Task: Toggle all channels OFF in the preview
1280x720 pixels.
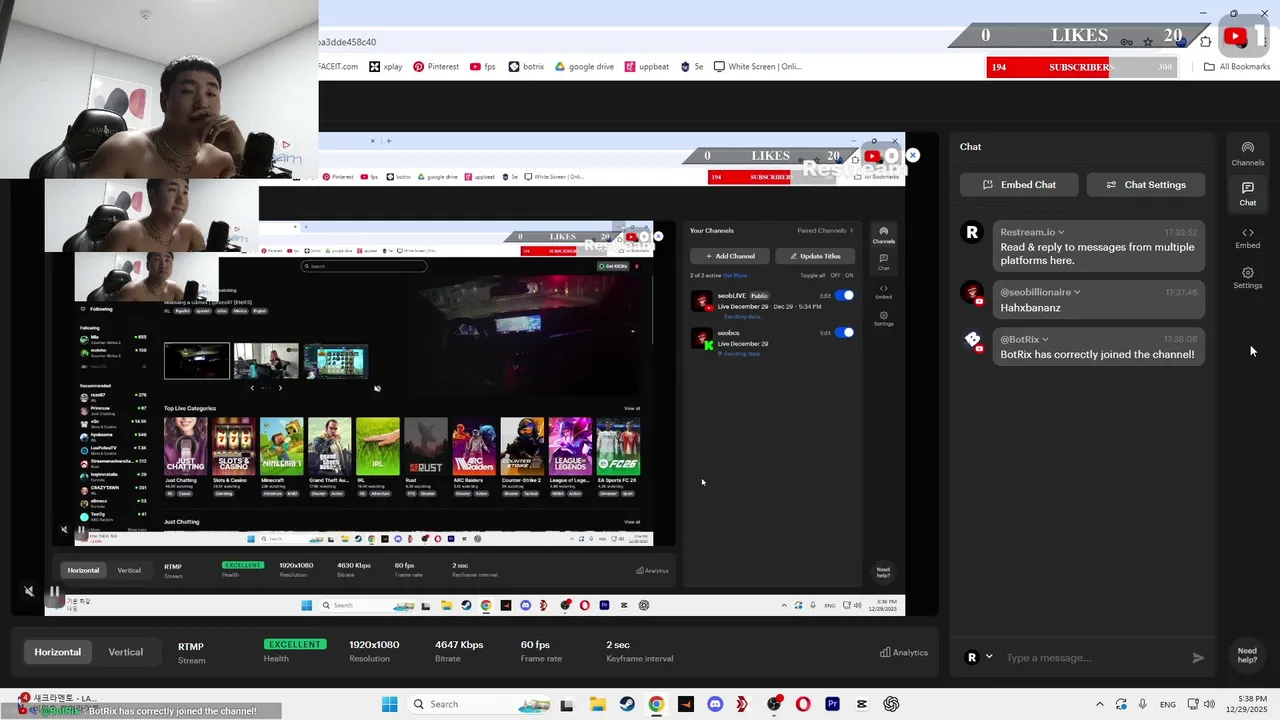Action: click(834, 275)
